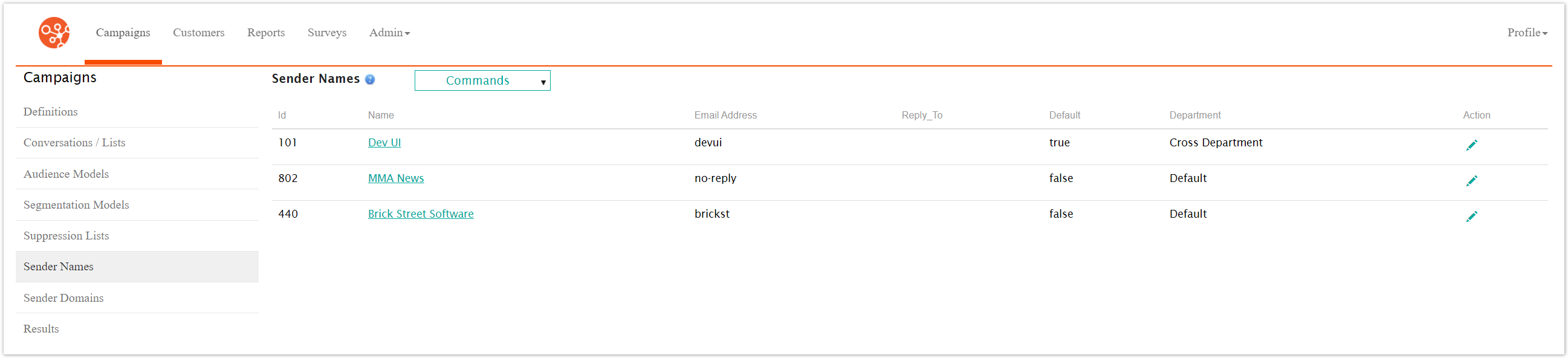Select the Surveys tab

pyautogui.click(x=327, y=32)
